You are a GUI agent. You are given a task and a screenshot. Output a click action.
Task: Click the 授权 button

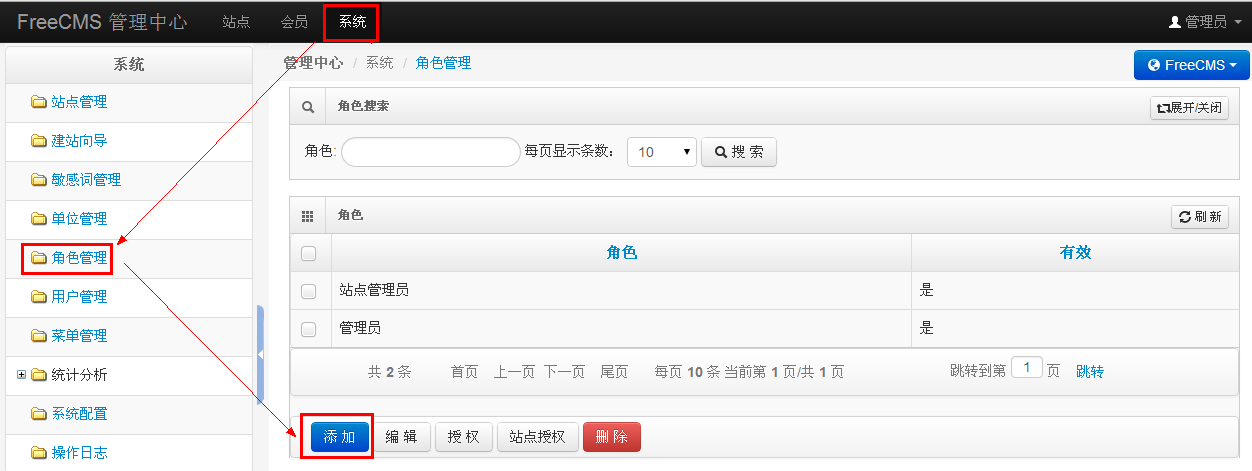pos(464,437)
